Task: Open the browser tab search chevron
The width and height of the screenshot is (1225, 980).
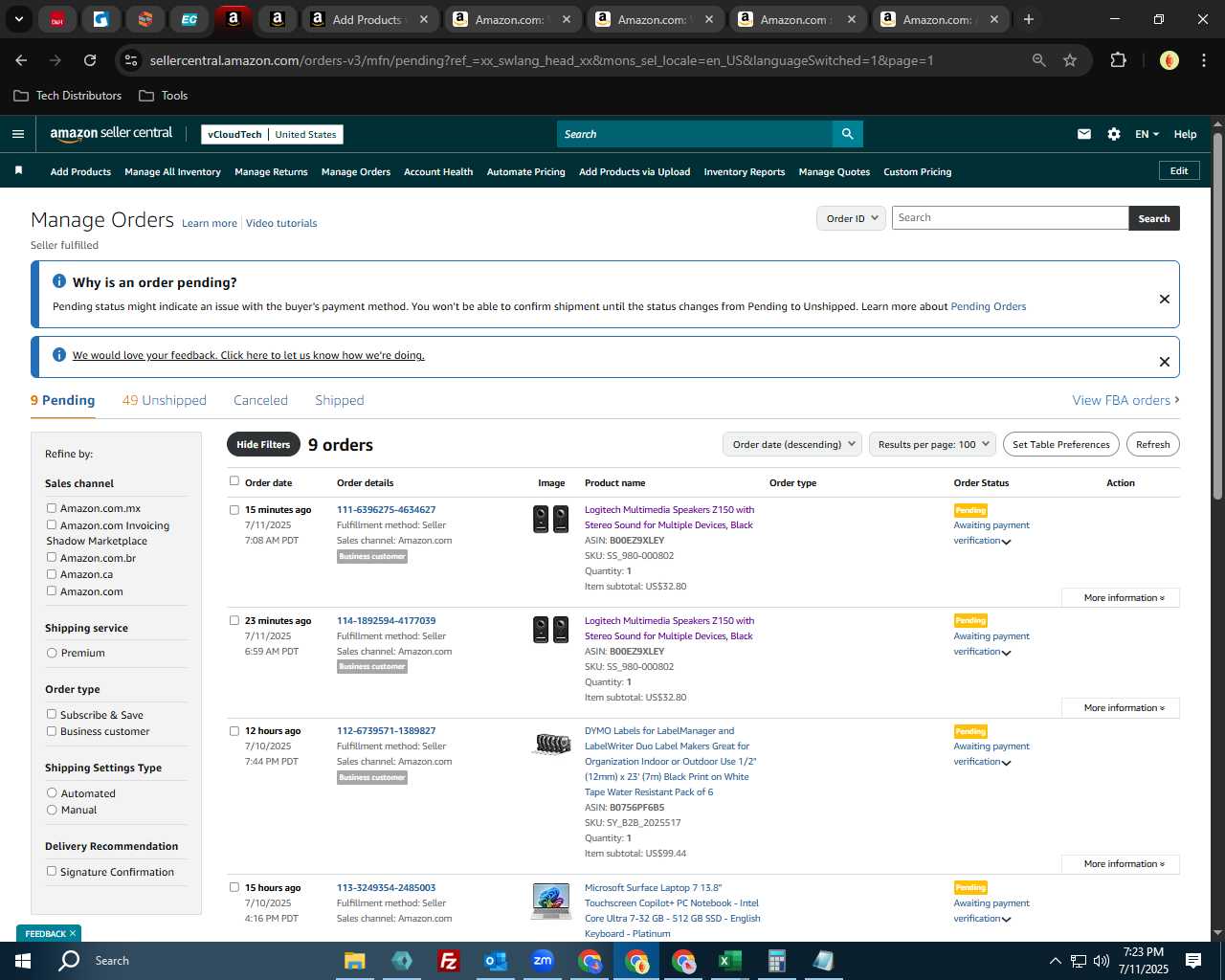Action: [19, 19]
